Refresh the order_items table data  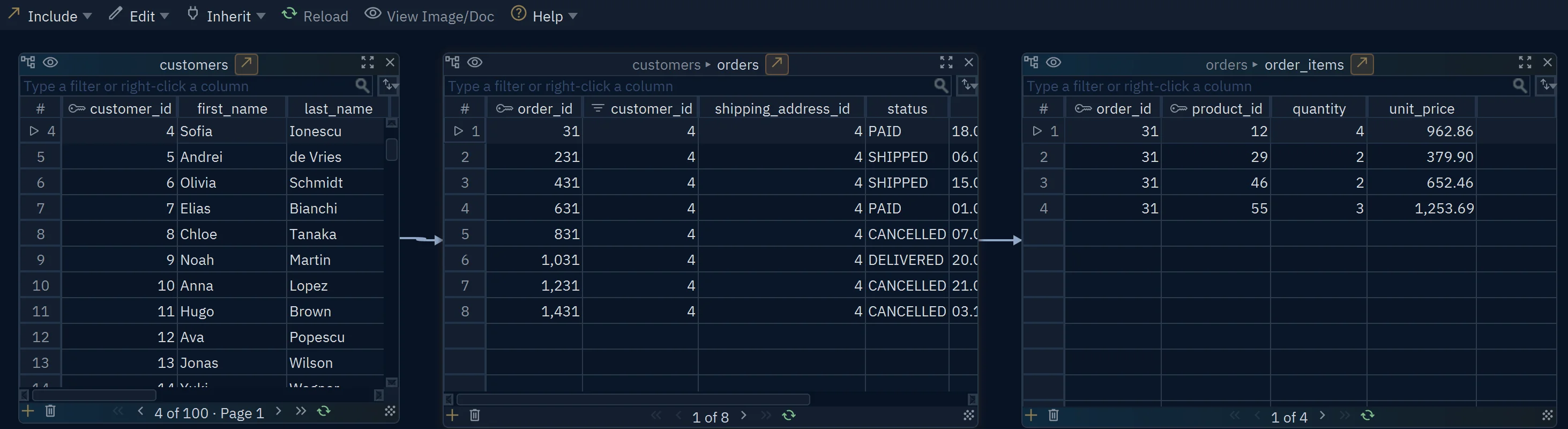coord(1367,416)
